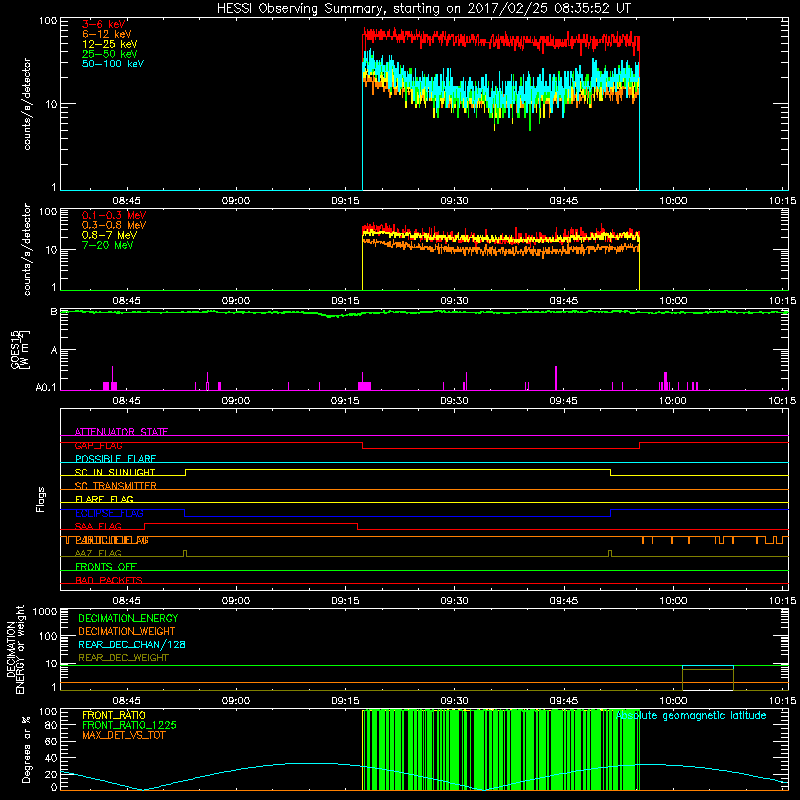This screenshot has height=800, width=800.
Task: Select the BAD_PACKETS flag label
Action: tap(109, 581)
